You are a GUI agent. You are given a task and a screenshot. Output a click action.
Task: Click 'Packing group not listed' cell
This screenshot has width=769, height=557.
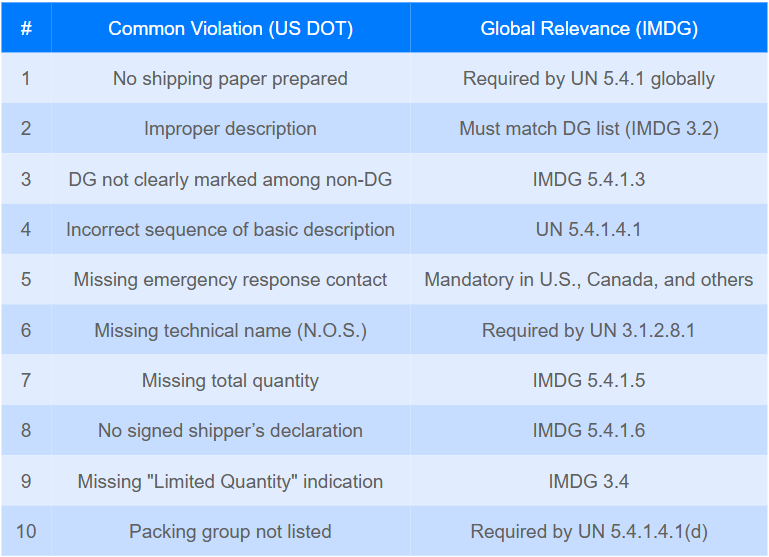pos(231,532)
